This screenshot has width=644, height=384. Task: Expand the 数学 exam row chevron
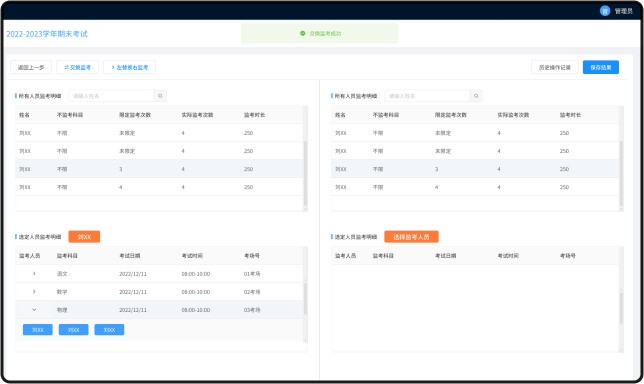tap(34, 292)
